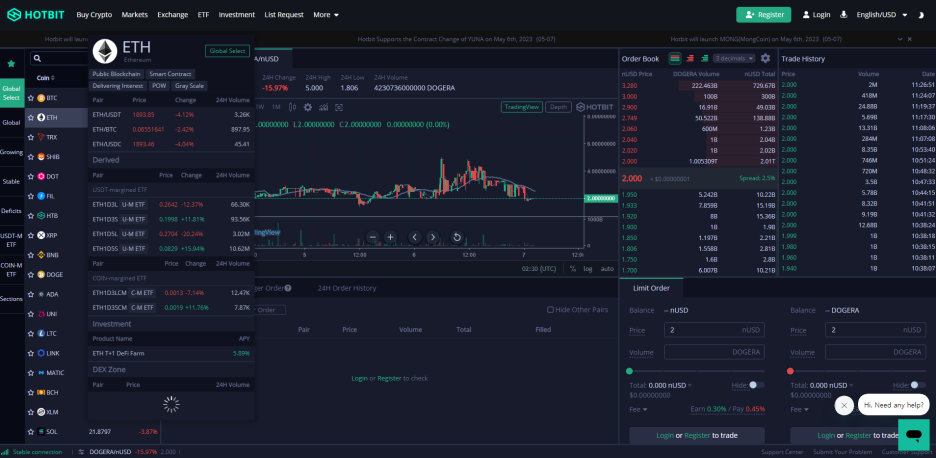Click the Hotbit watermark logo on the chart
The image size is (936, 458).
point(595,107)
